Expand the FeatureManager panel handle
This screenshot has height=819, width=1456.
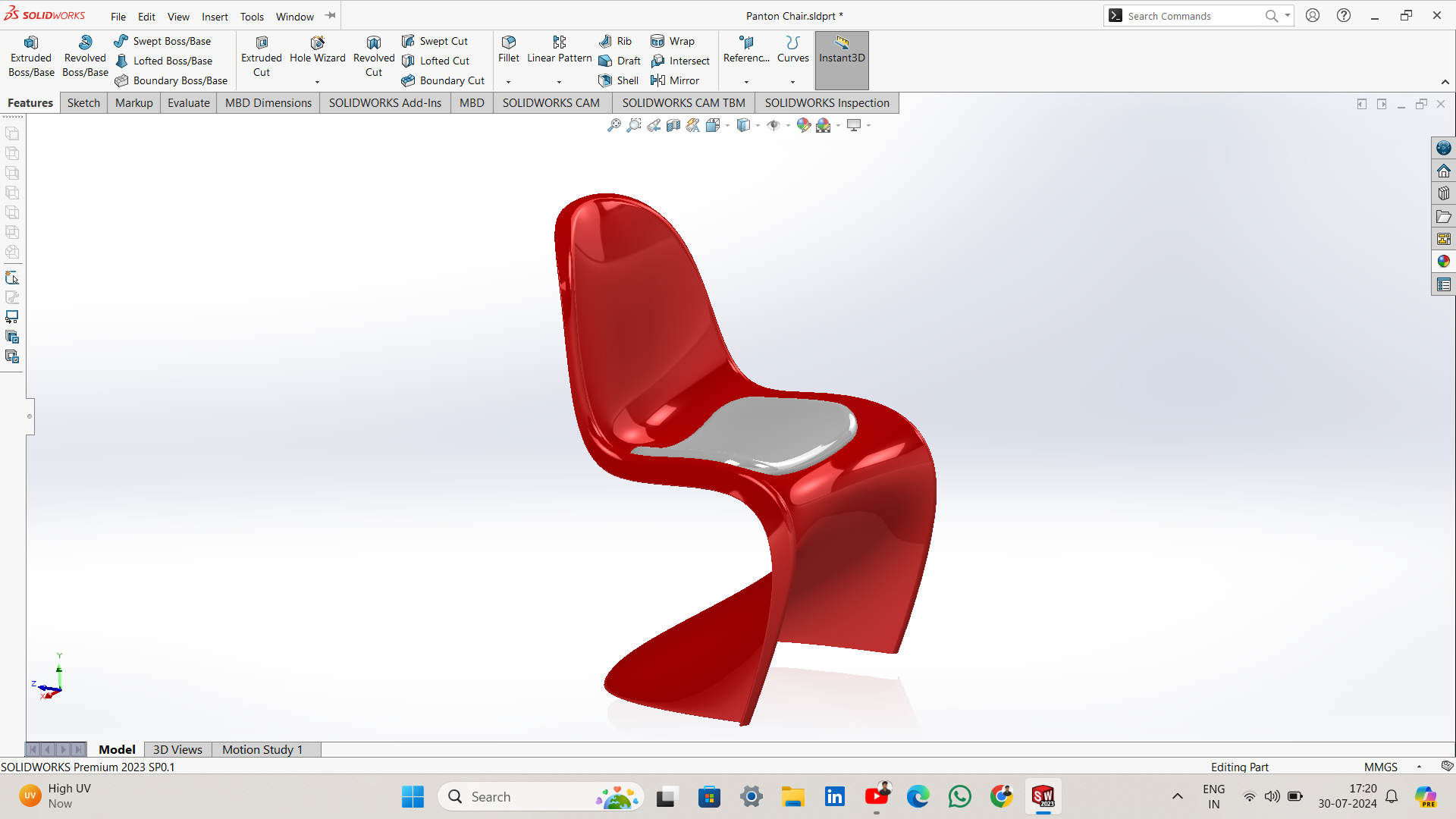tap(30, 416)
